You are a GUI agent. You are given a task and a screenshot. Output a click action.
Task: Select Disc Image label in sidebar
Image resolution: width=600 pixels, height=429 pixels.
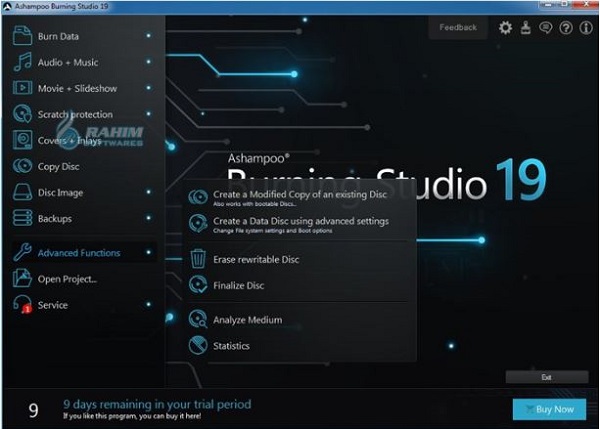coord(60,192)
